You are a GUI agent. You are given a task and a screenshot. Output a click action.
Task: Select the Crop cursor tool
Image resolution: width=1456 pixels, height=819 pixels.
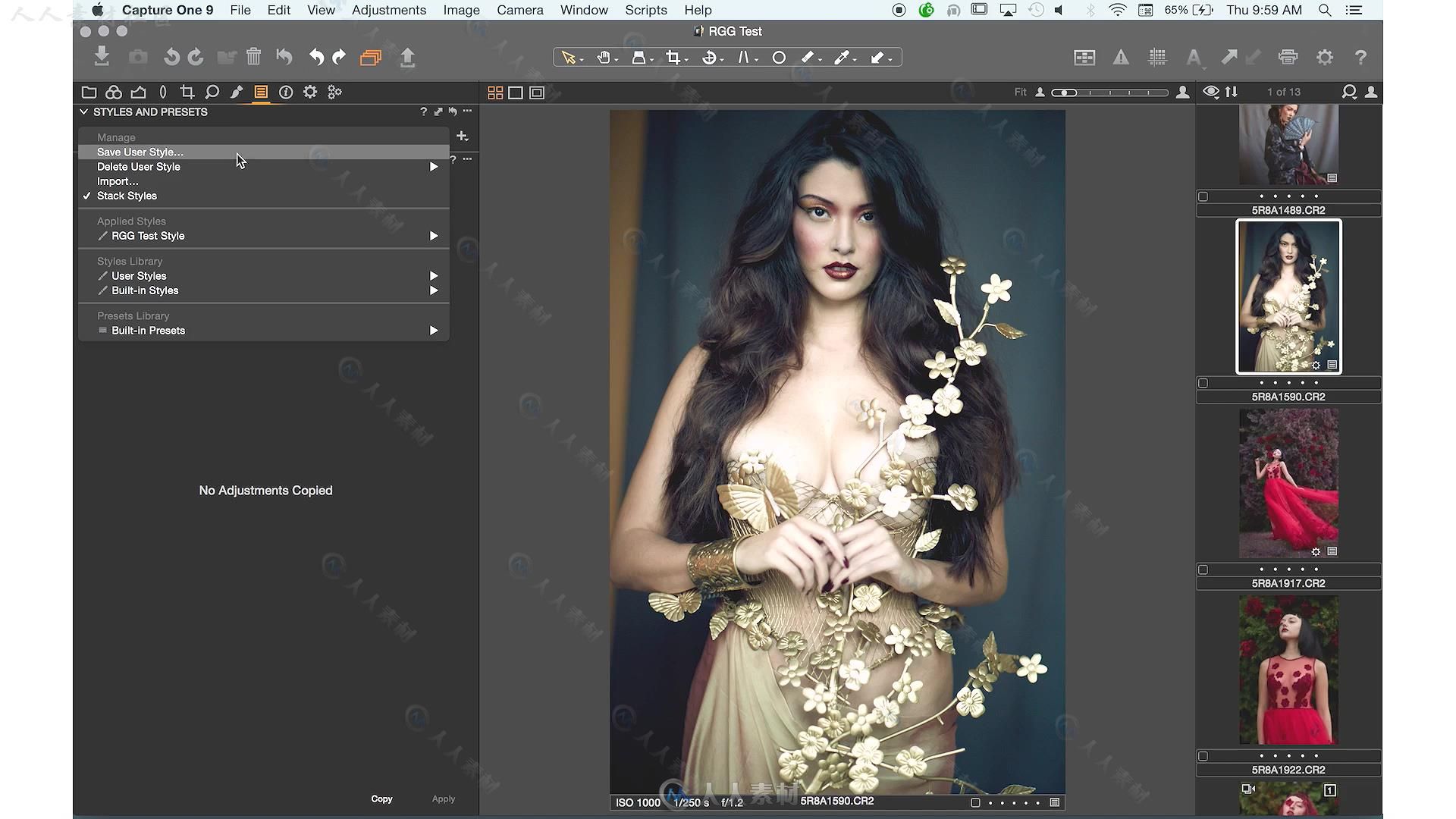pos(673,58)
